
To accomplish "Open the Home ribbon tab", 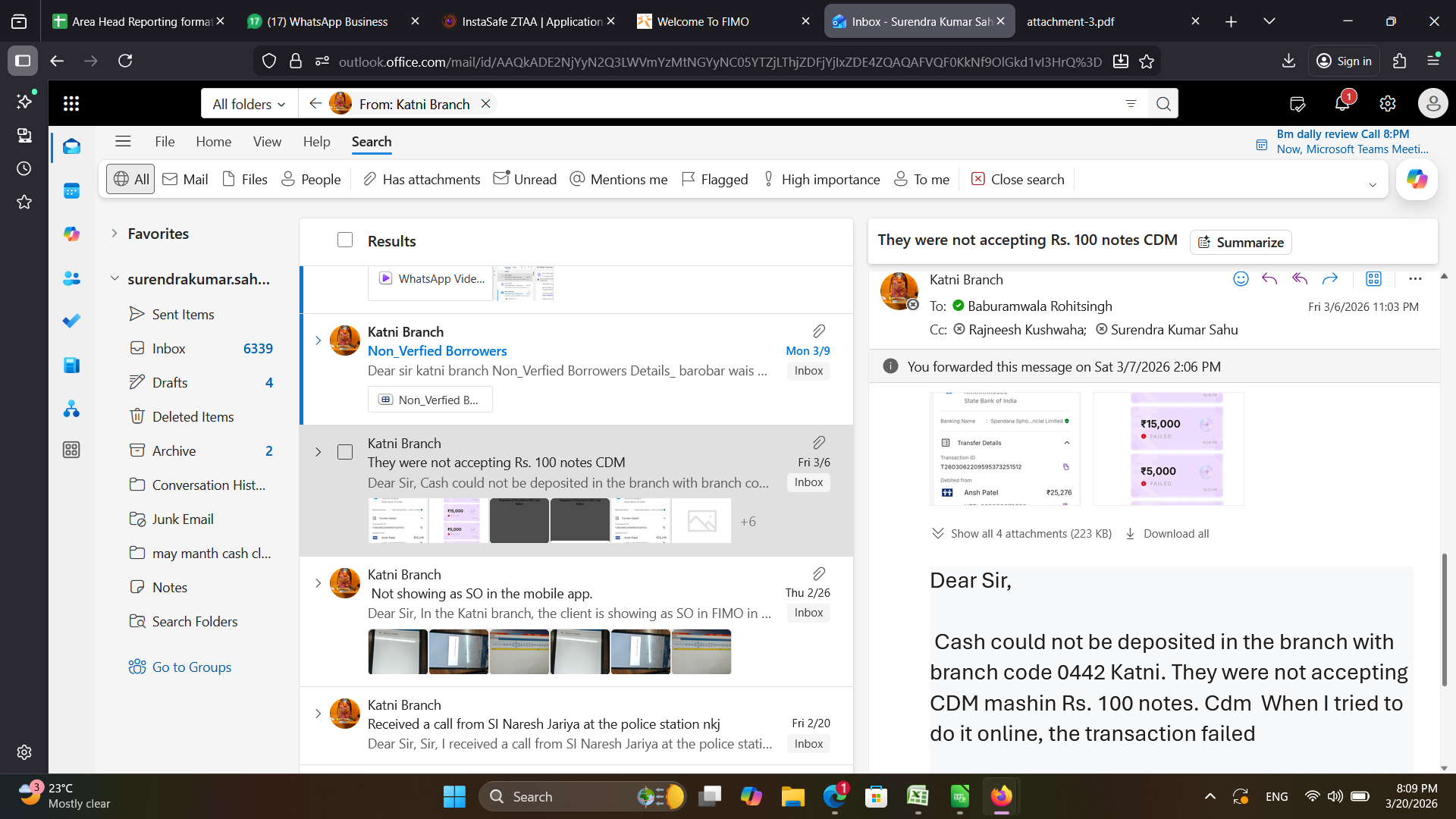I will point(214,142).
